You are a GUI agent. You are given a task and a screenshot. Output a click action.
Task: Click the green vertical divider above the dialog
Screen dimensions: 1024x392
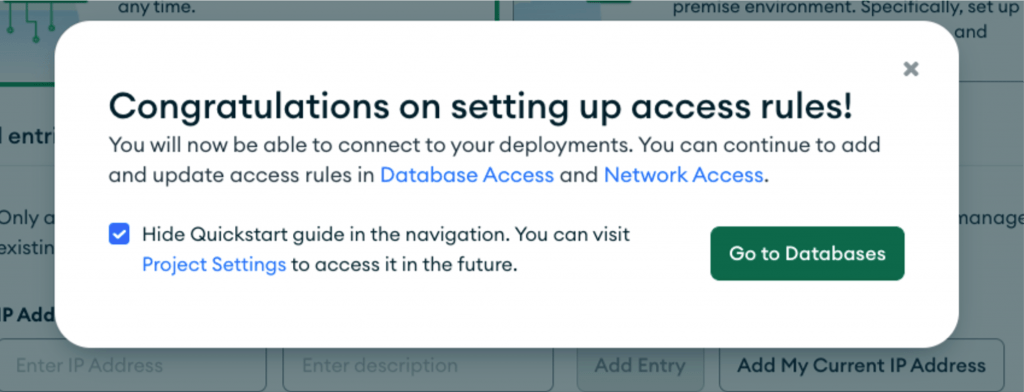497,10
